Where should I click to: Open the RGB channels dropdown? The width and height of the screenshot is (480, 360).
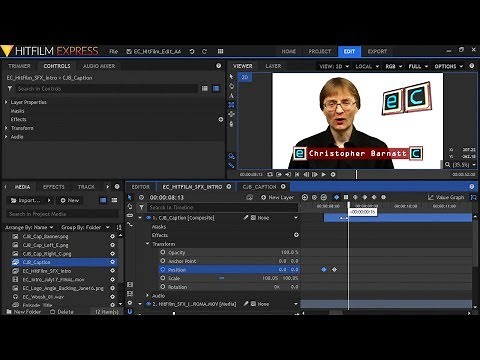pos(394,66)
